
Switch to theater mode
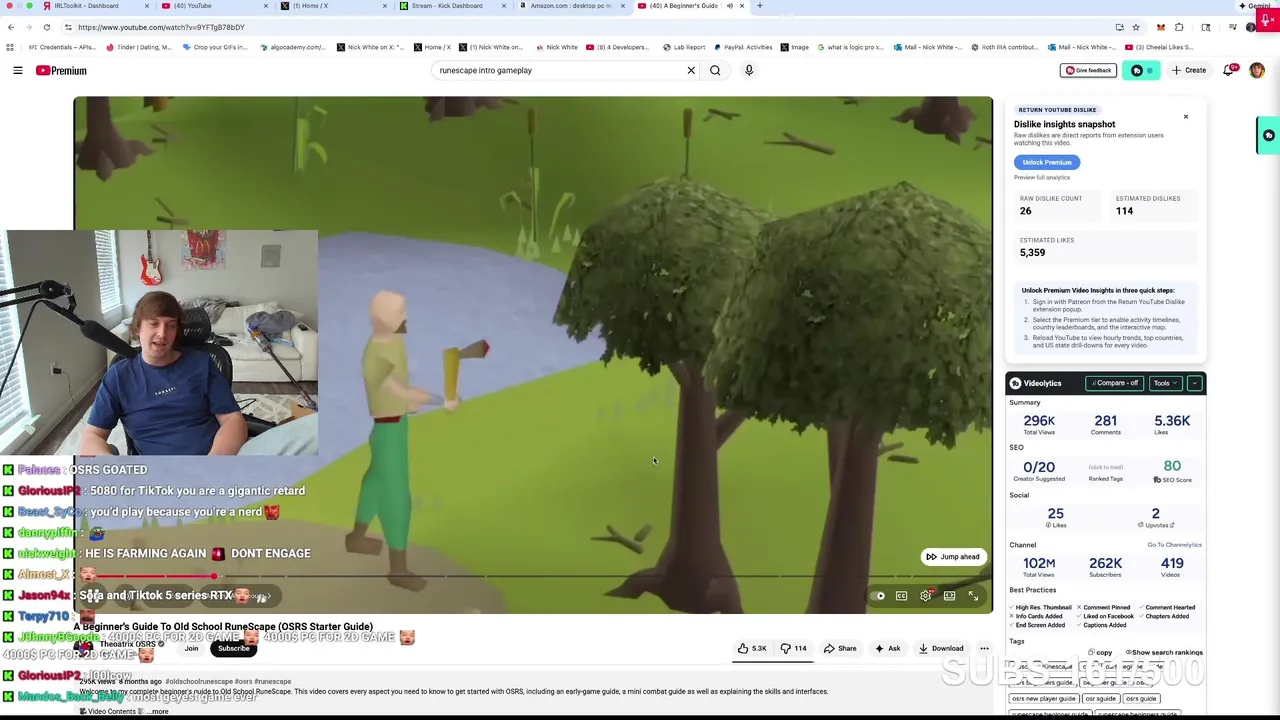(x=949, y=596)
